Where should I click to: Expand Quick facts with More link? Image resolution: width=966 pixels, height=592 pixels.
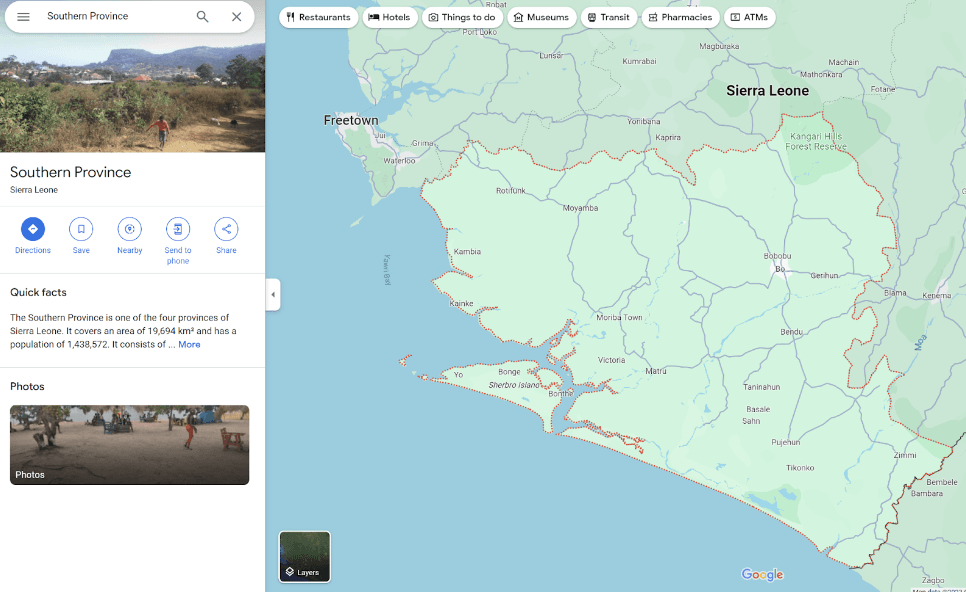189,344
